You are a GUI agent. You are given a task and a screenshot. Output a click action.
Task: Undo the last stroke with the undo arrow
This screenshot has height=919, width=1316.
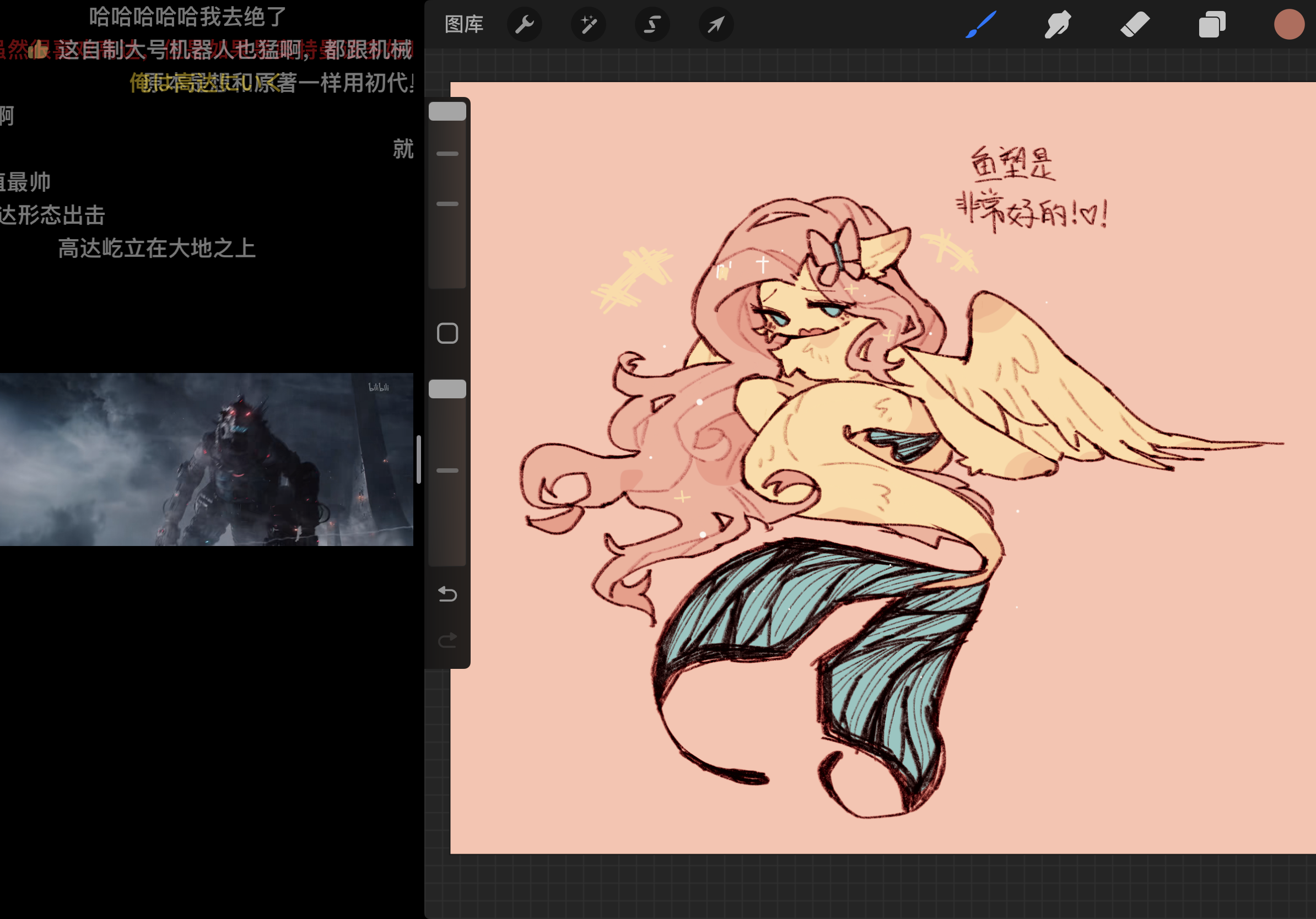pyautogui.click(x=447, y=594)
